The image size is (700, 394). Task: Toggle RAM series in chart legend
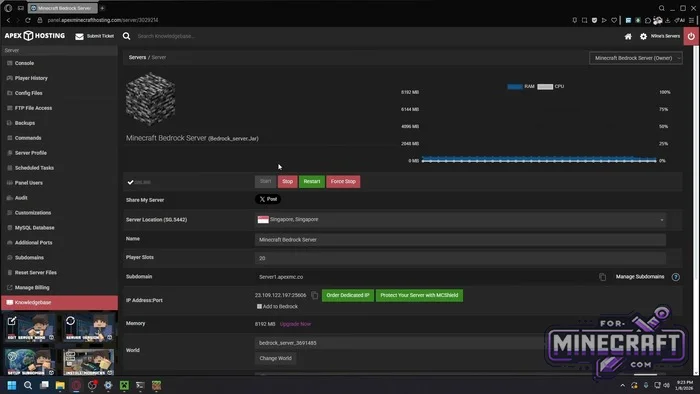[x=521, y=87]
